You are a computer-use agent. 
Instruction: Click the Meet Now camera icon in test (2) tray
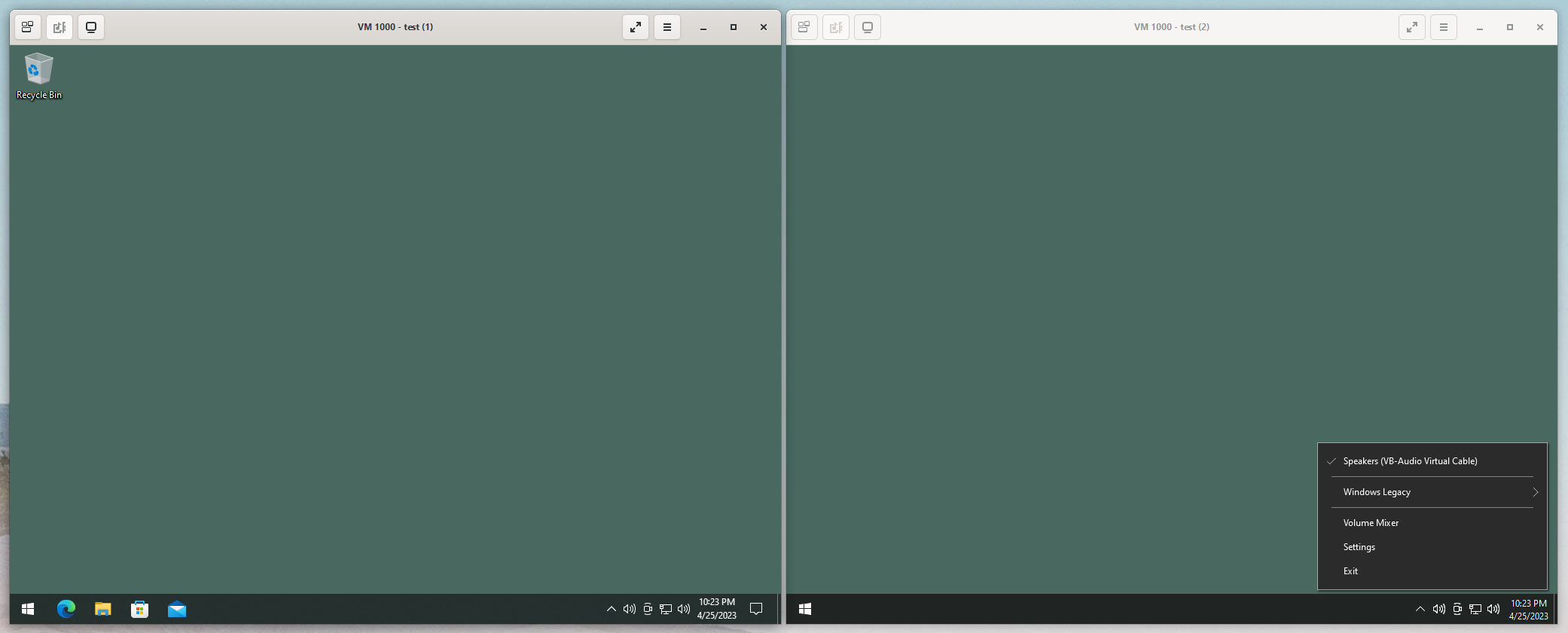[x=1457, y=609]
